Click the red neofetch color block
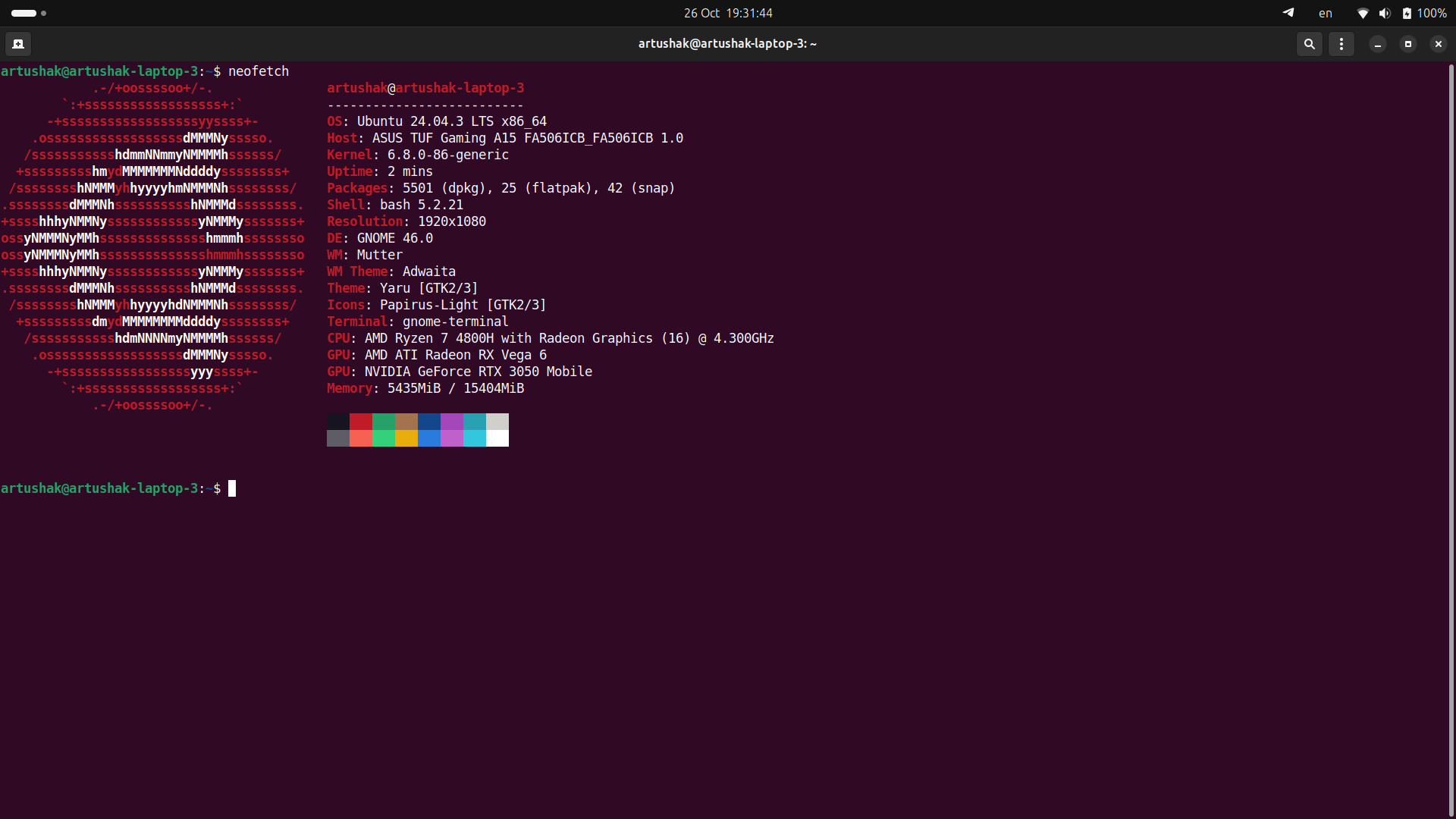The height and width of the screenshot is (819, 1456). pos(361,422)
